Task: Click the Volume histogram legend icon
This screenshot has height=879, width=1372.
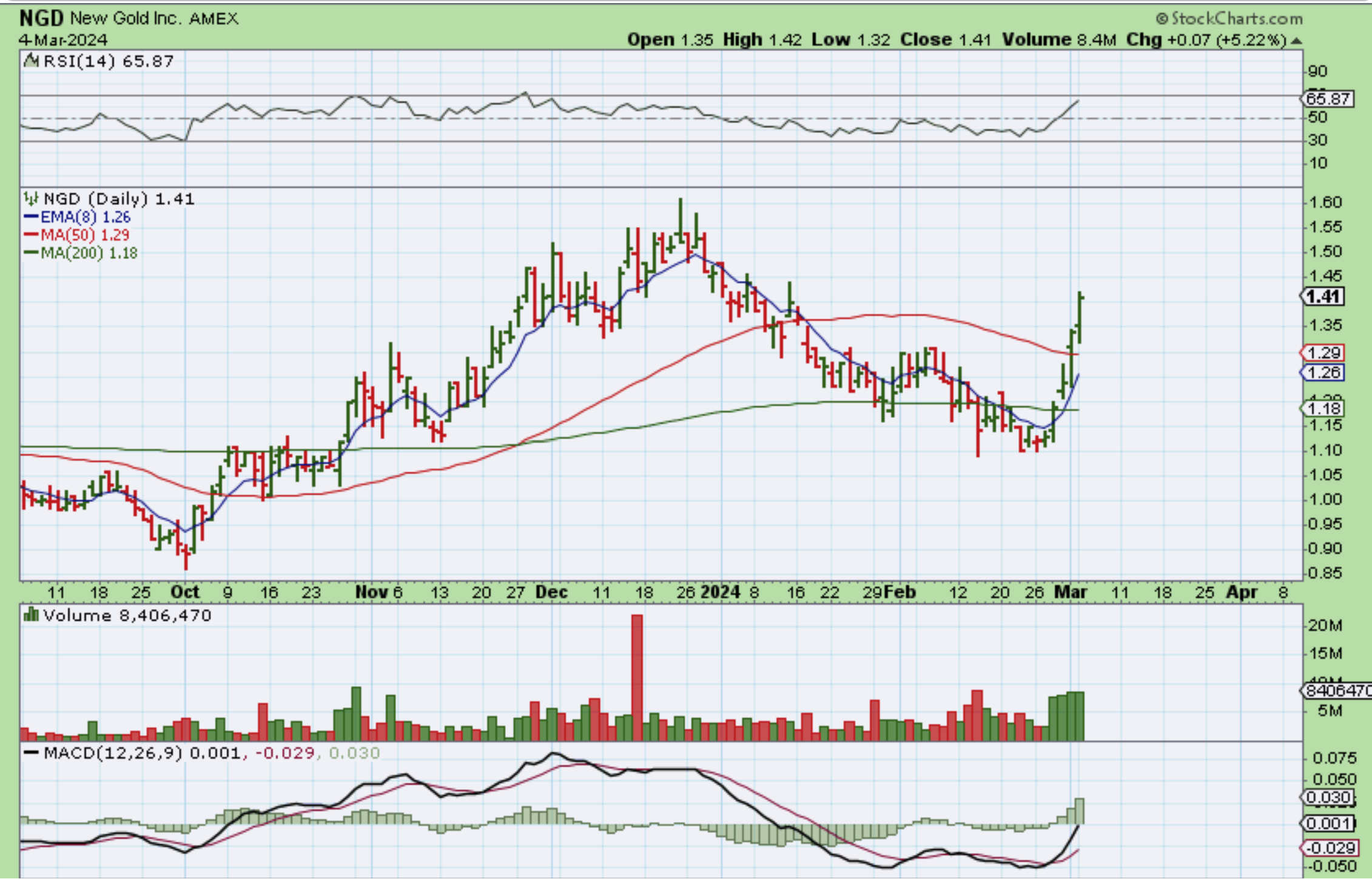Action: [31, 616]
